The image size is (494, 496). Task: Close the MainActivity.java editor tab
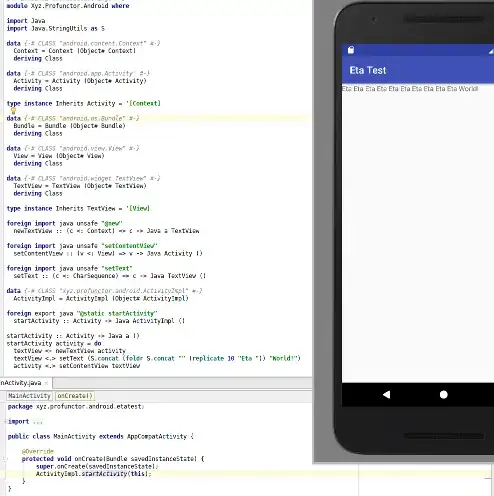(x=46, y=383)
